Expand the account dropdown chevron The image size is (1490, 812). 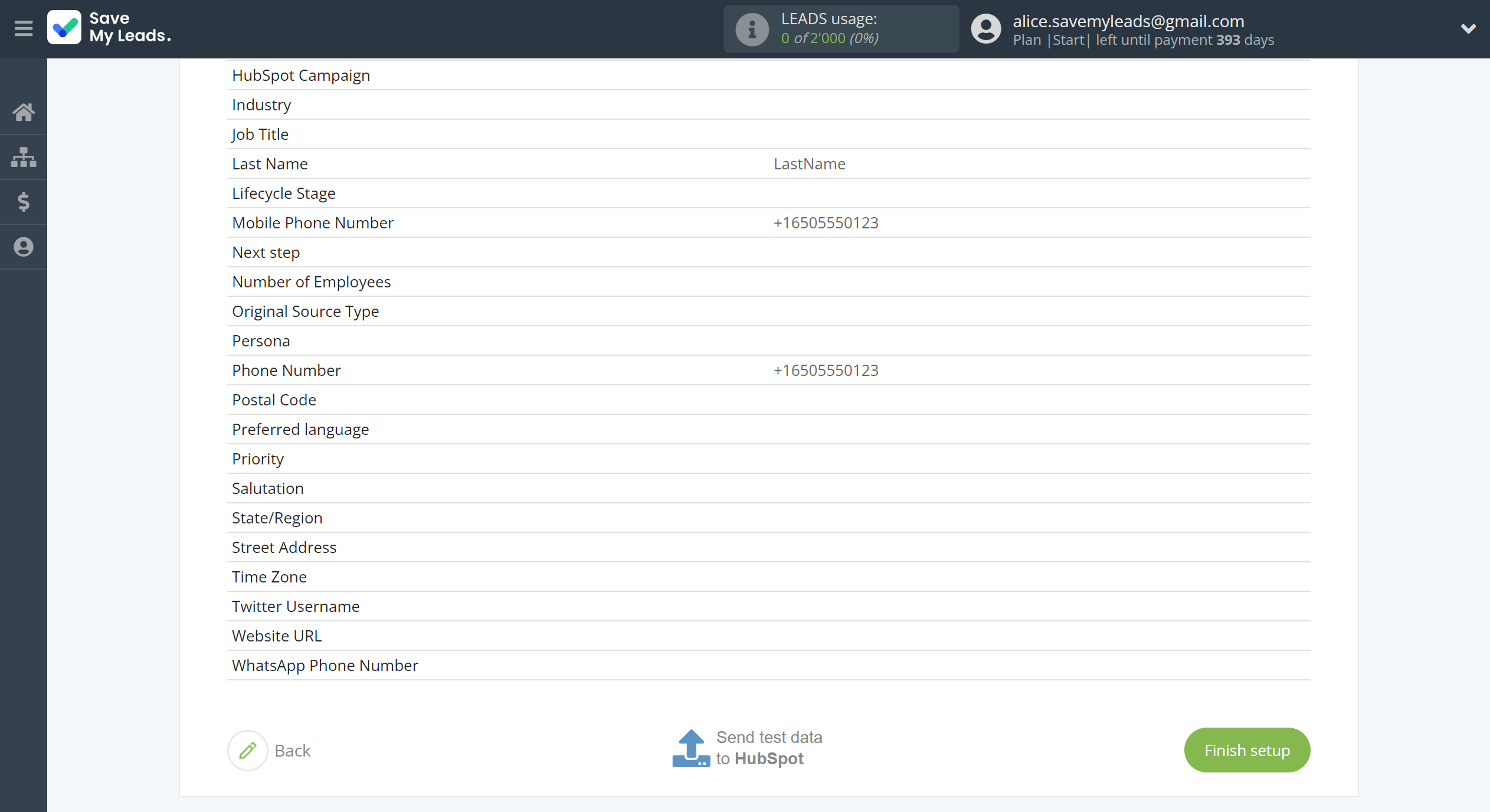coord(1468,28)
